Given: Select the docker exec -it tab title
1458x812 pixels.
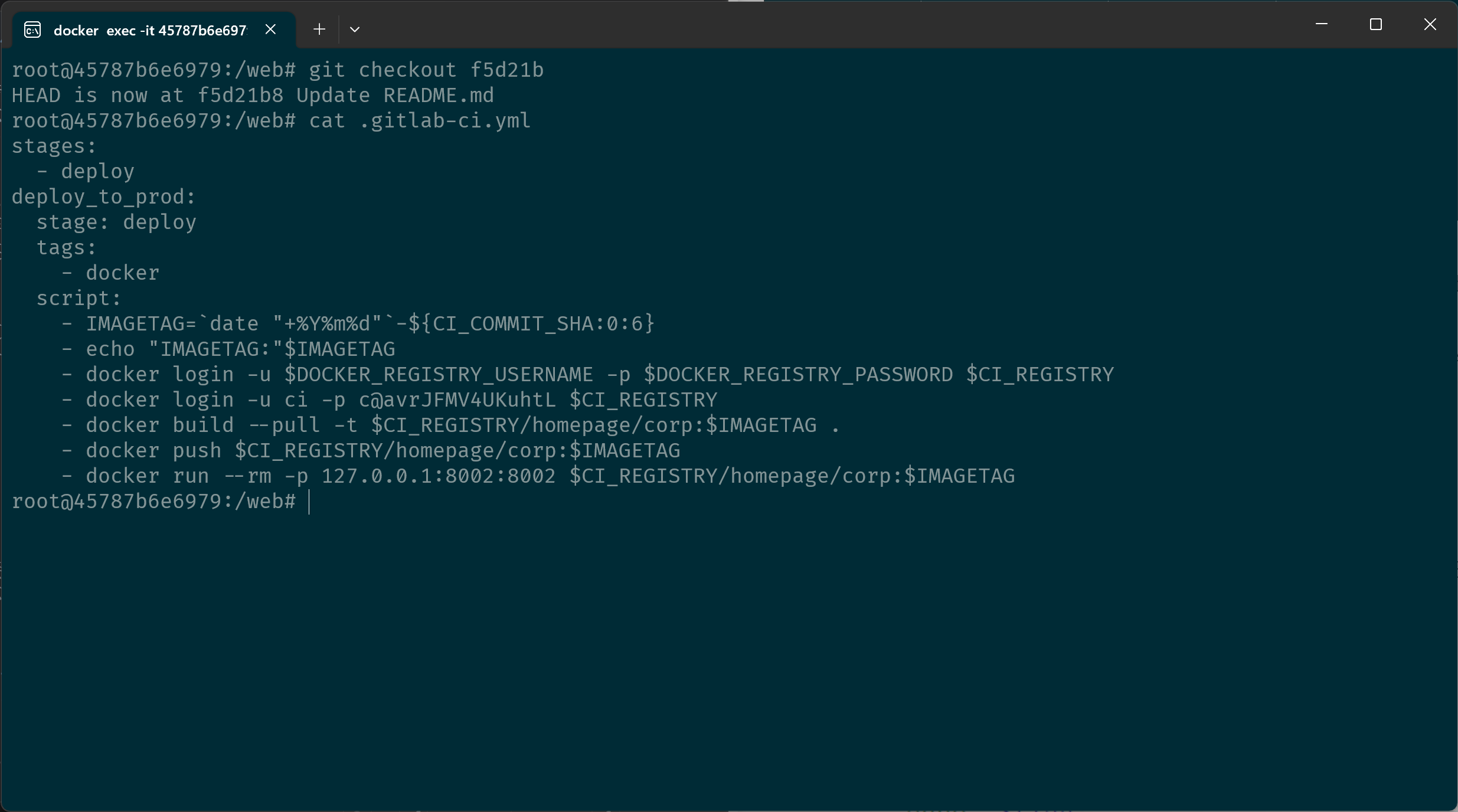Looking at the screenshot, I should point(150,30).
